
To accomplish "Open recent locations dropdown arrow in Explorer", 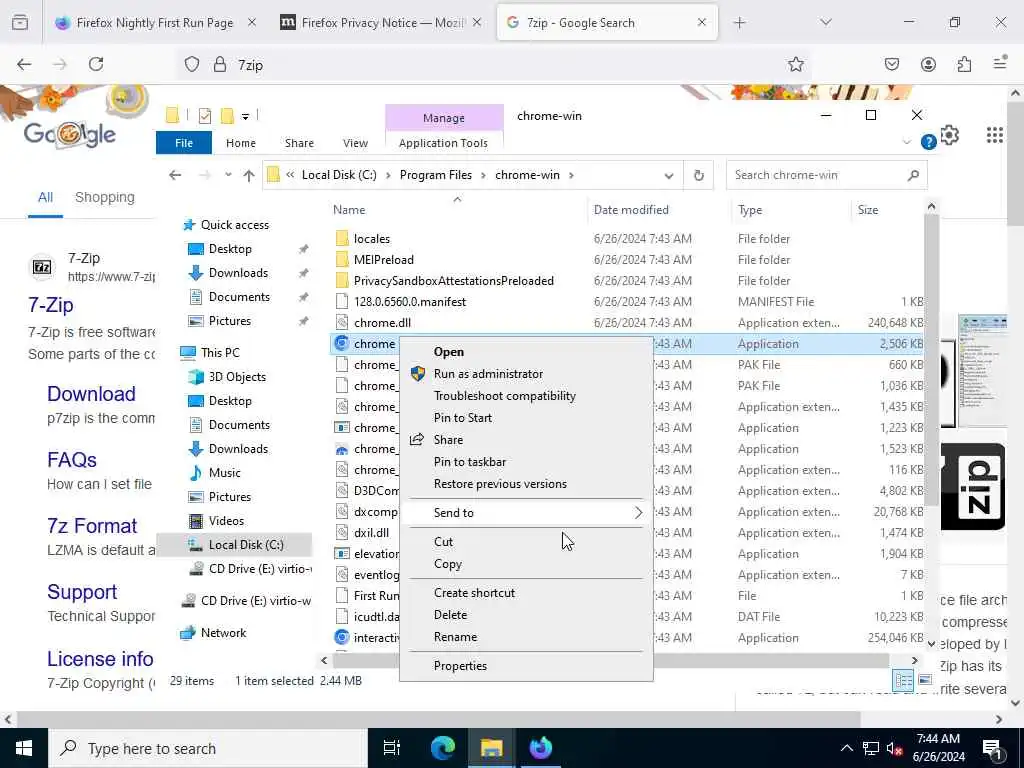I will click(228, 175).
